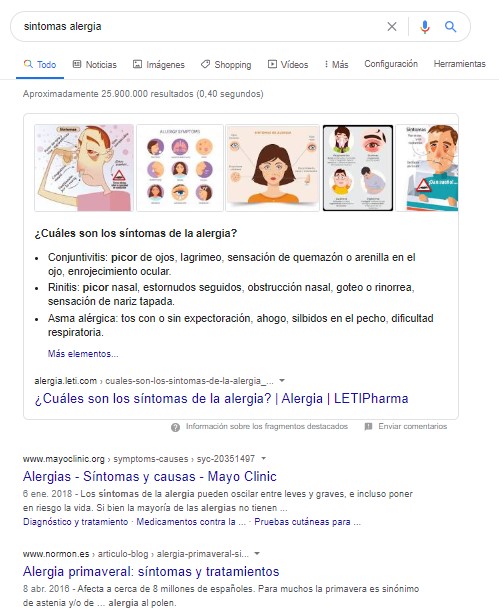The image size is (499, 615).
Task: Click the feedback flag icon
Action: pos(368,426)
